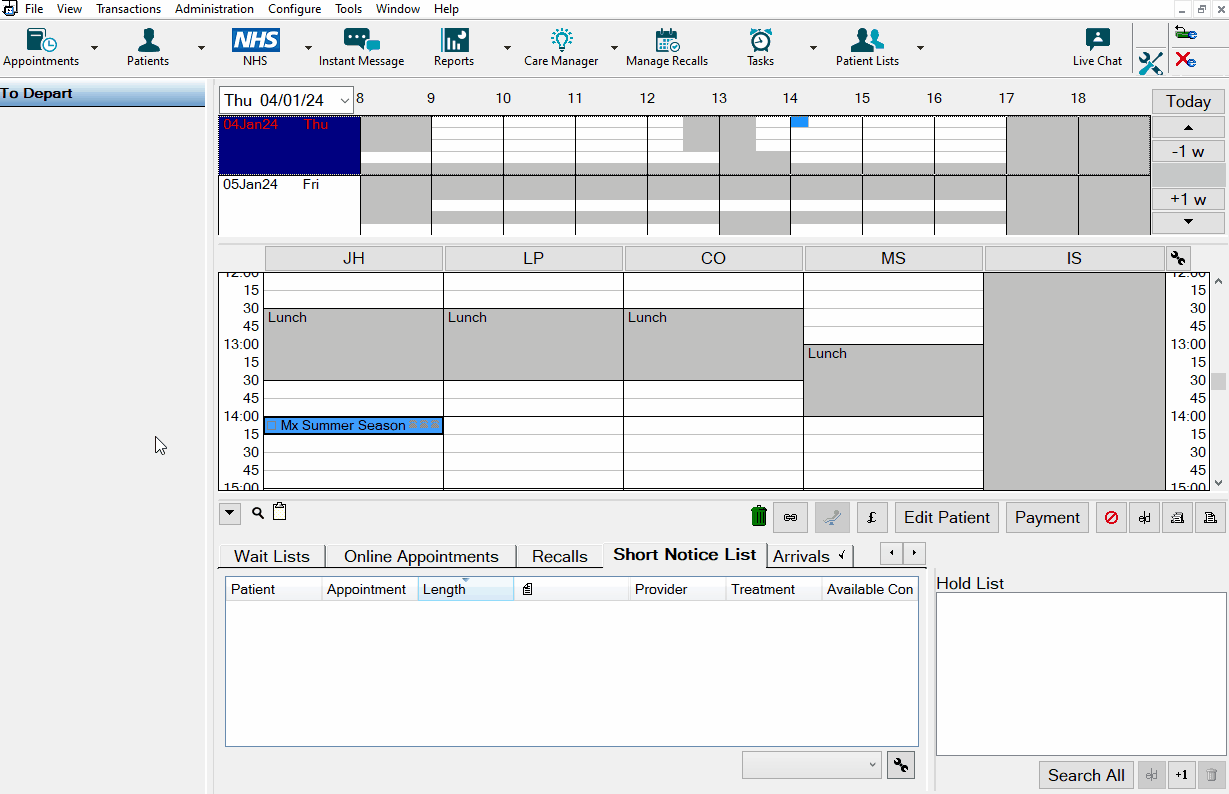This screenshot has width=1229, height=794.
Task: Select the JH provider column header
Action: (354, 258)
